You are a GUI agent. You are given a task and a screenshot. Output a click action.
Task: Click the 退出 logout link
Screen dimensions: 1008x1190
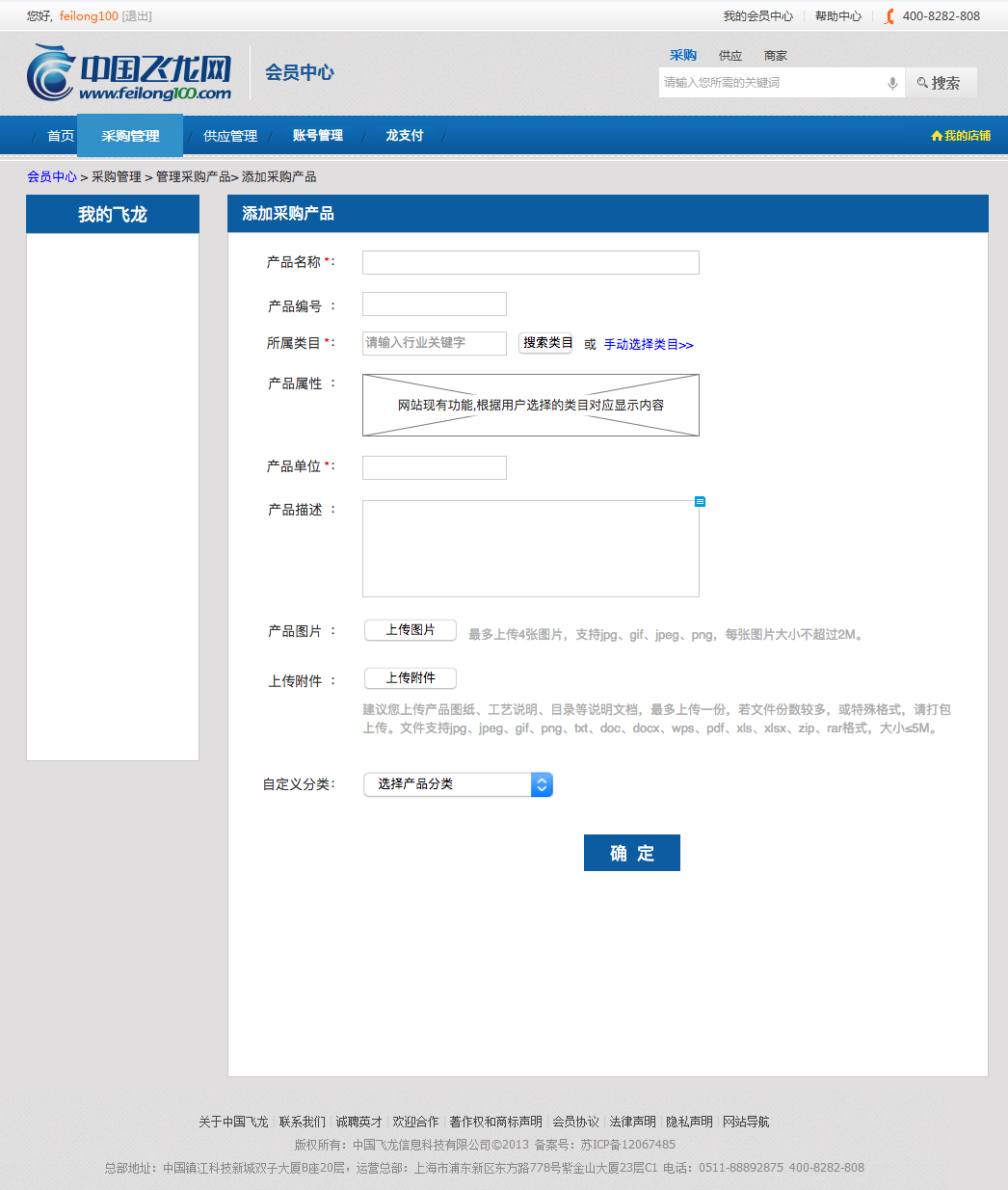[137, 16]
